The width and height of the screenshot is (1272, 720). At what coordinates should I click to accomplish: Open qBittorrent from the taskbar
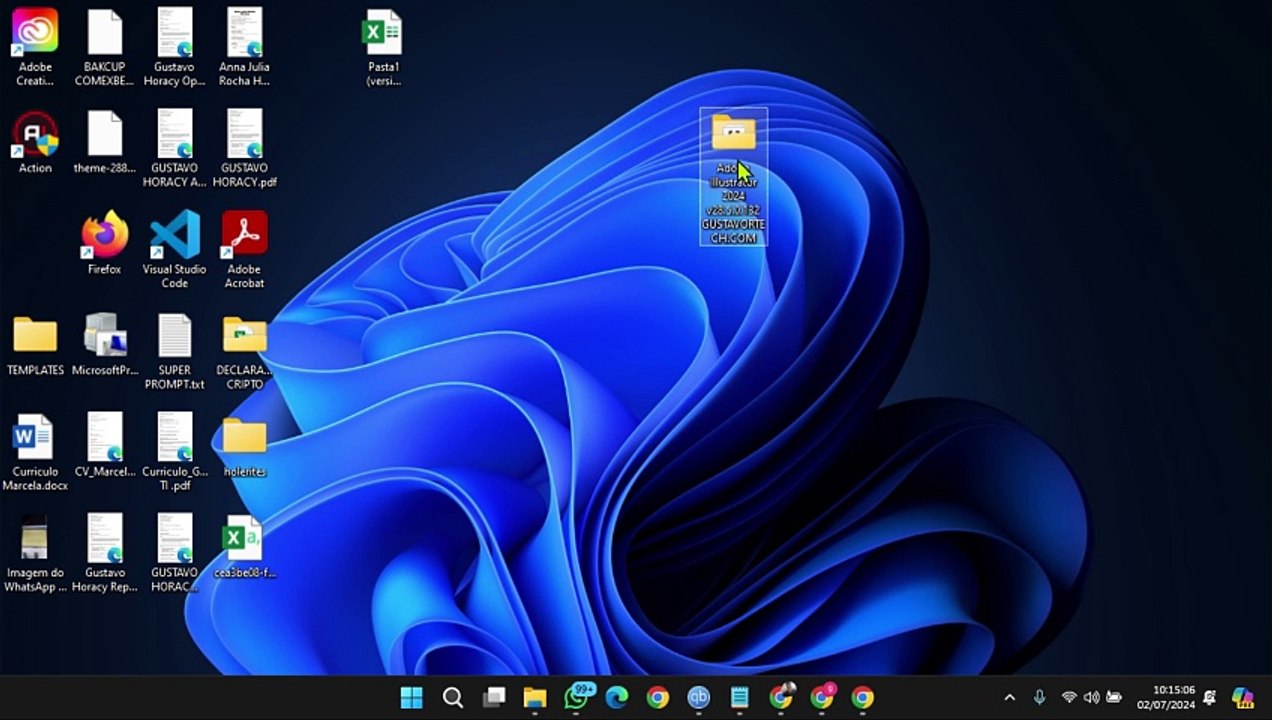pos(698,697)
